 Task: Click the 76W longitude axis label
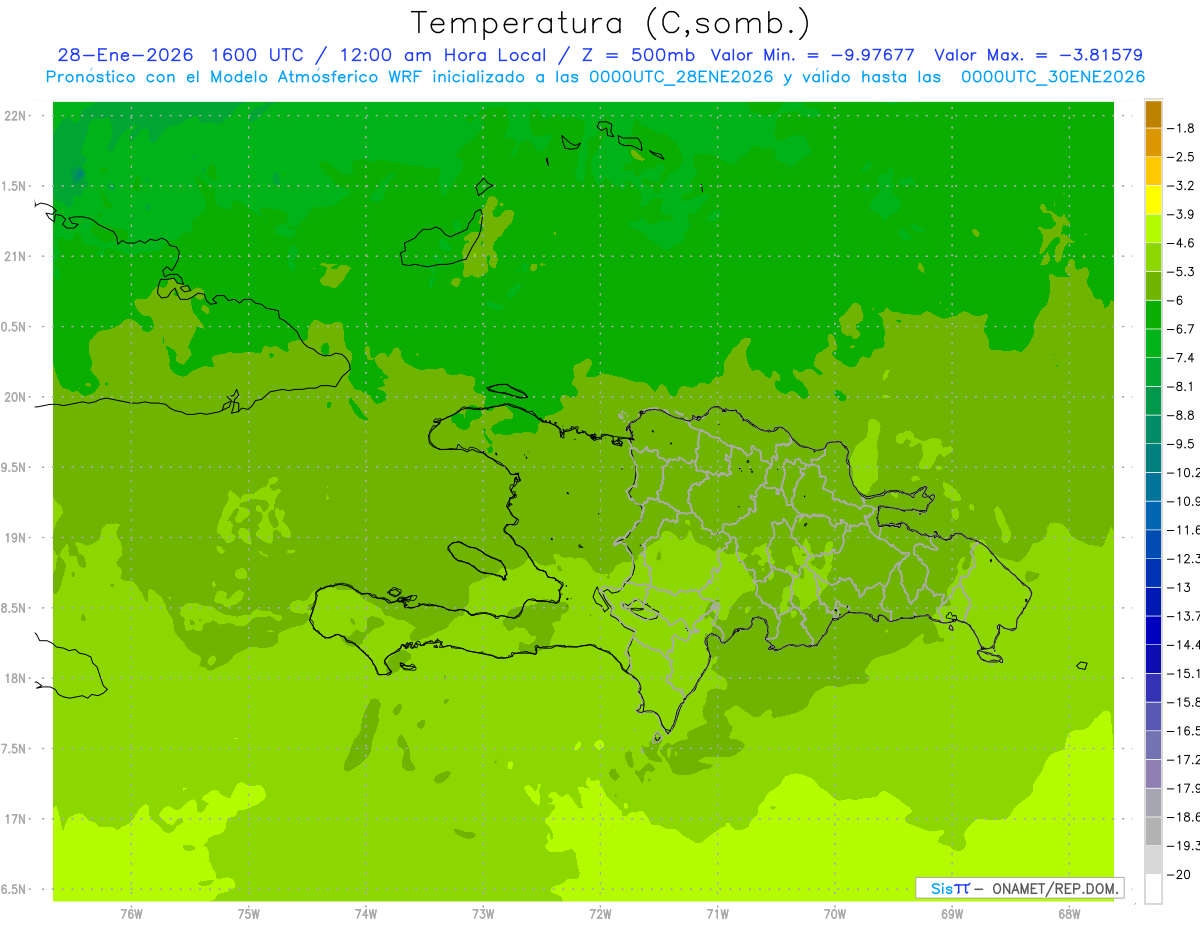coord(131,914)
